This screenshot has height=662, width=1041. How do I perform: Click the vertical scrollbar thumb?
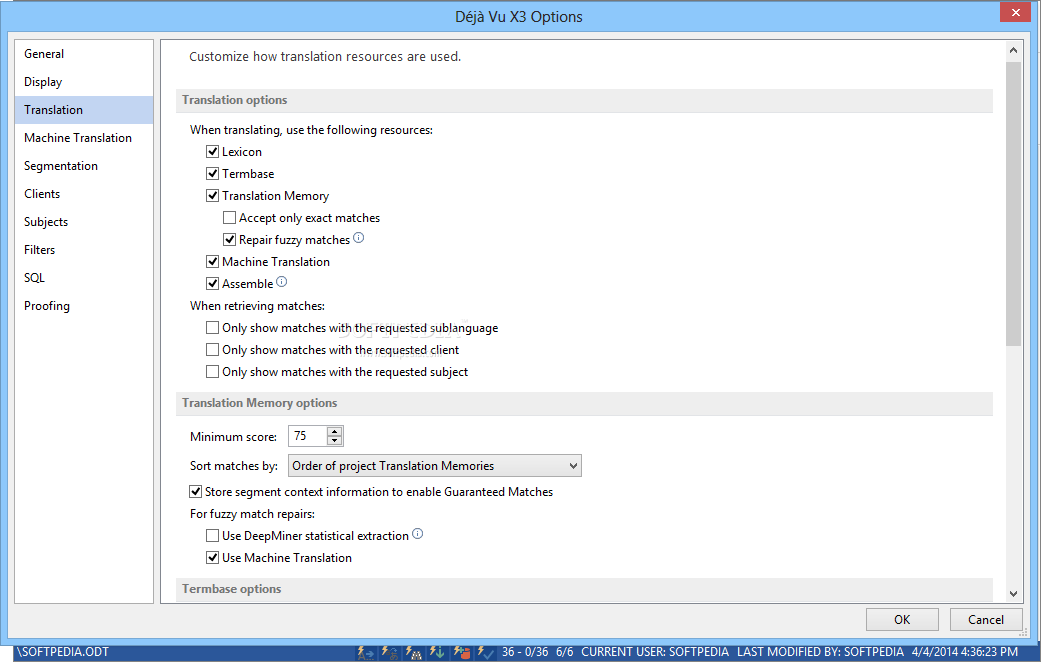[x=1013, y=204]
